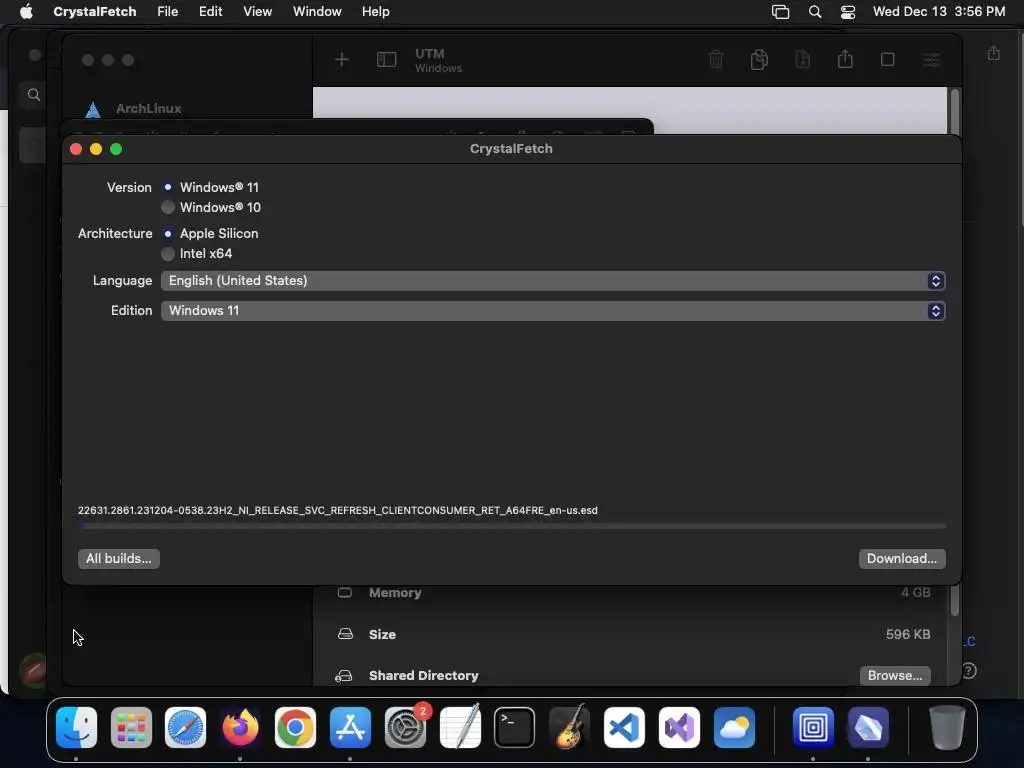Open CrystalFetch from the Dock
This screenshot has height=768, width=1024.
(x=868, y=727)
